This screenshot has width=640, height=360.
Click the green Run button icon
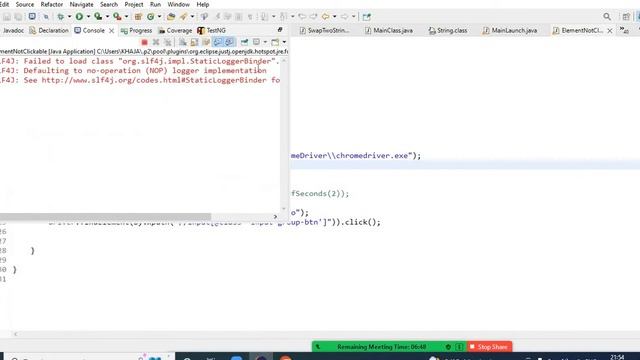(79, 17)
